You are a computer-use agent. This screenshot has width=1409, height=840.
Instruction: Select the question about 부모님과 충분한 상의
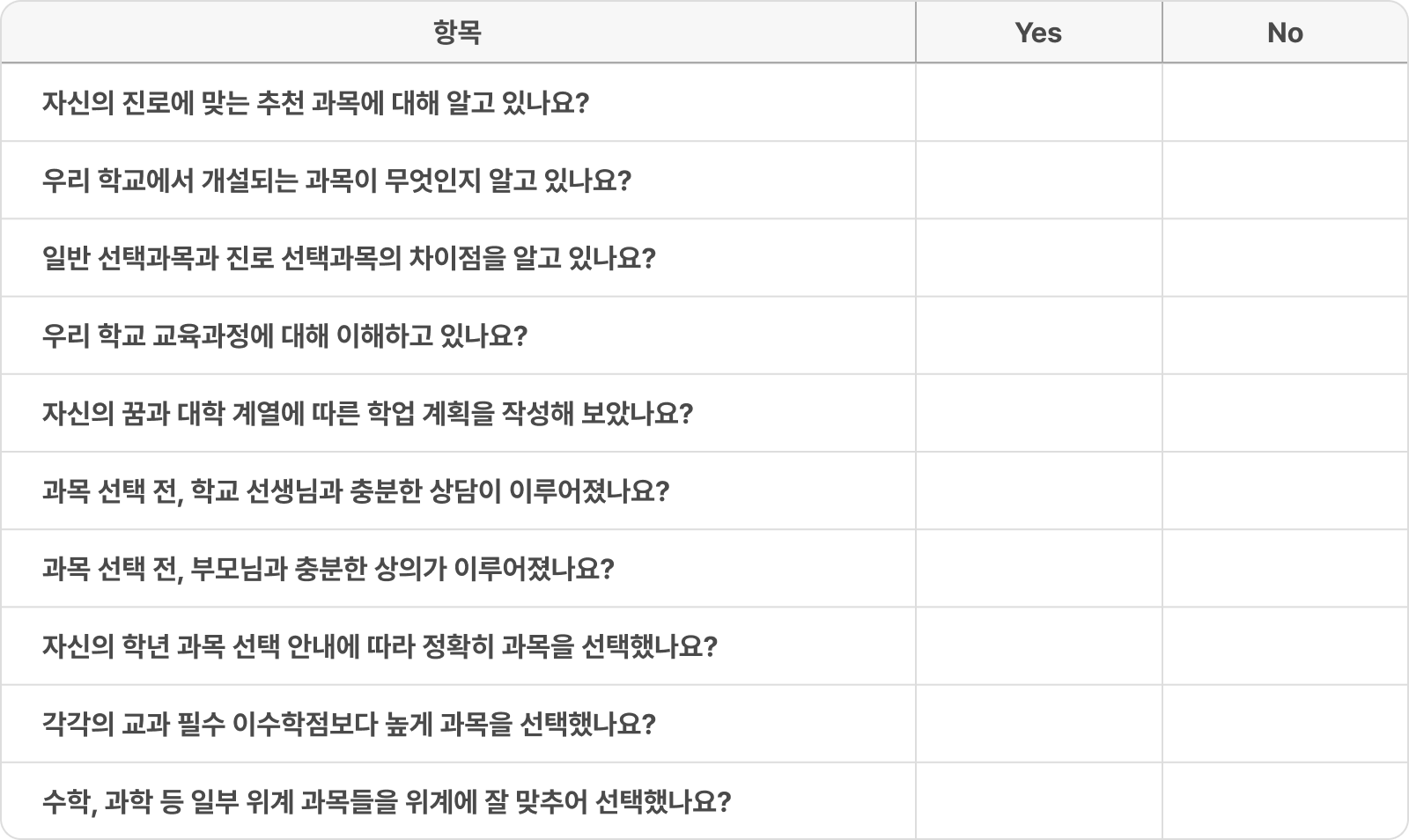[328, 569]
